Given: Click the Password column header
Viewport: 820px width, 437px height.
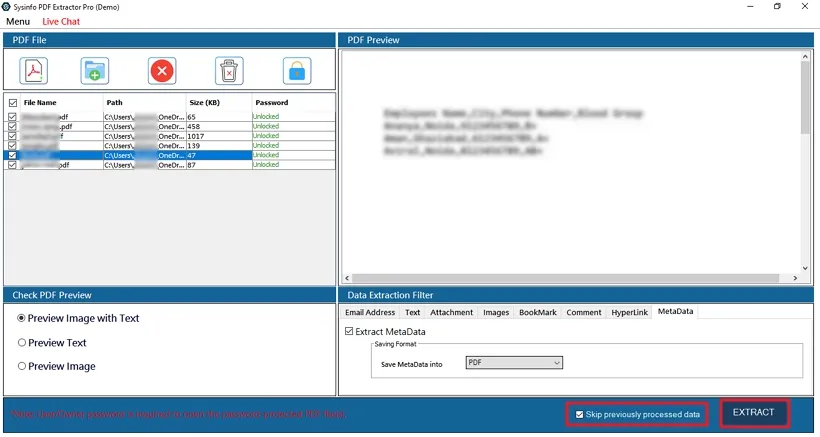Looking at the screenshot, I should [293, 102].
